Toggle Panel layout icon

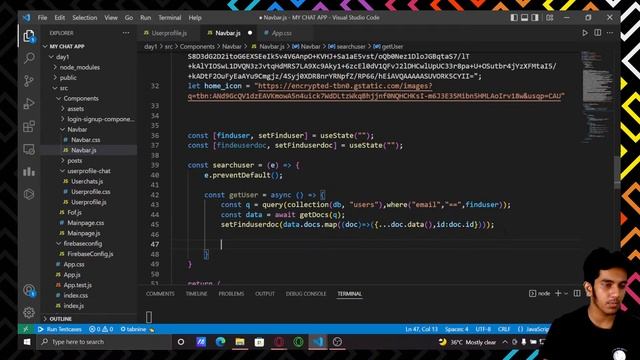[524, 18]
